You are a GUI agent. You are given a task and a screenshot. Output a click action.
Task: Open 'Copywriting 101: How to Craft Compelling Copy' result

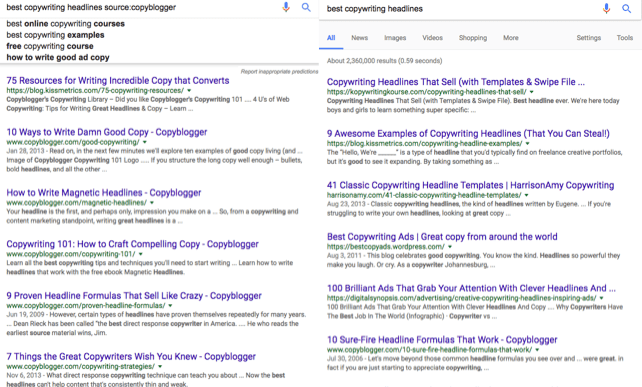[x=132, y=244]
